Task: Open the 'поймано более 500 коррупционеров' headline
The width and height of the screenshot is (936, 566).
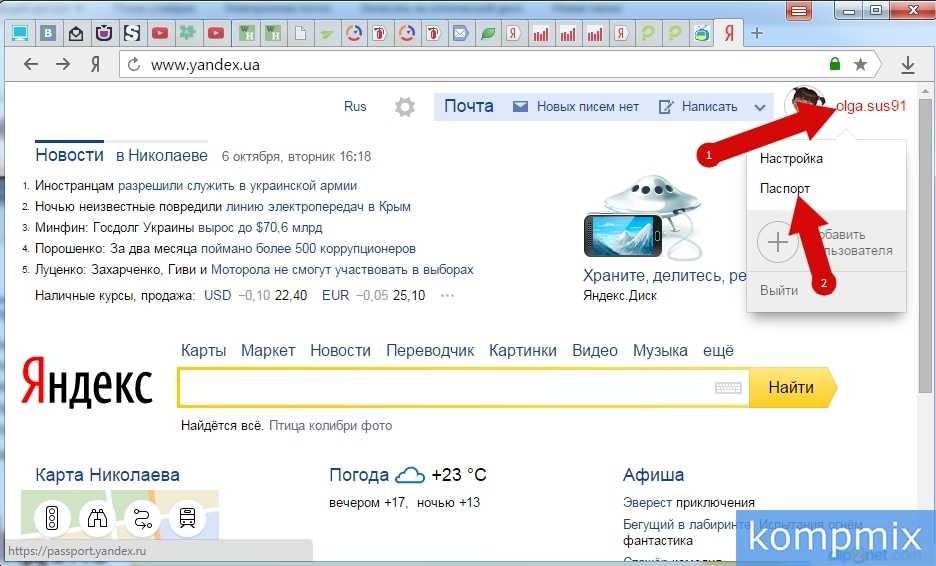Action: click(x=308, y=248)
